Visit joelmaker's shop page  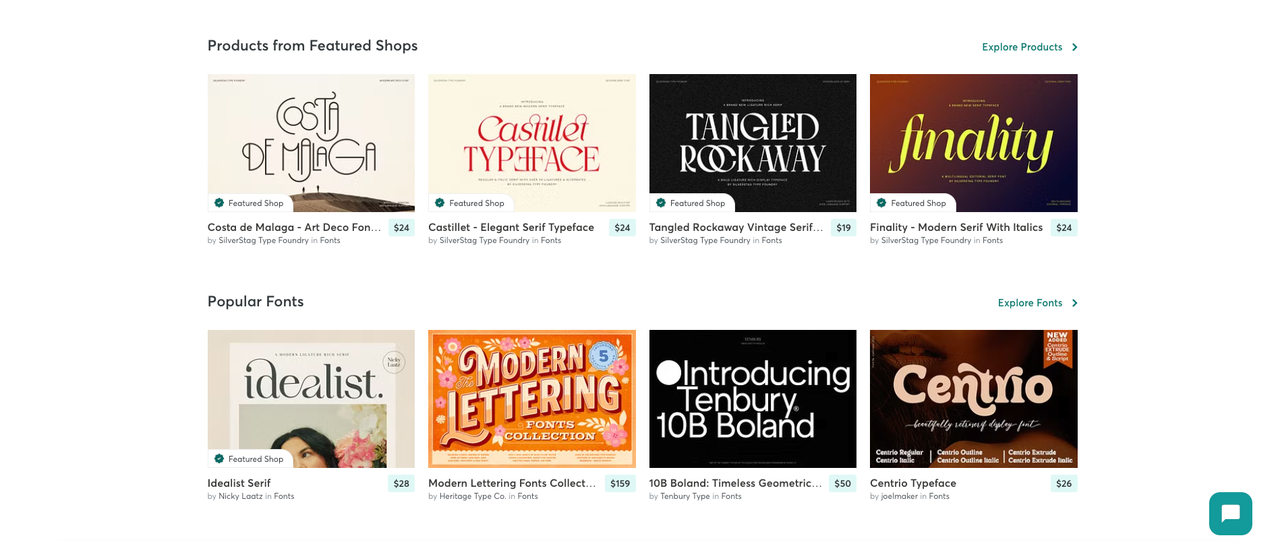[x=898, y=496]
